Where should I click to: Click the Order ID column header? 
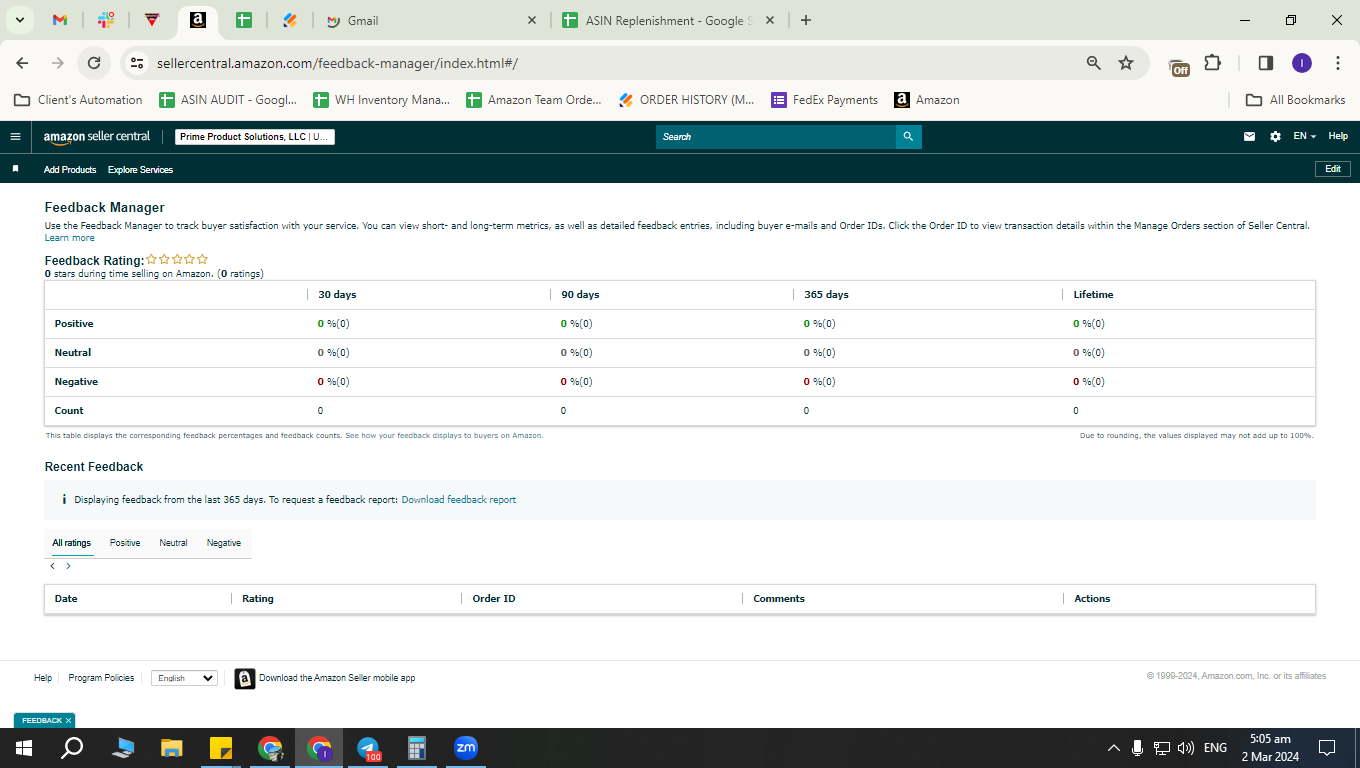[x=494, y=599]
